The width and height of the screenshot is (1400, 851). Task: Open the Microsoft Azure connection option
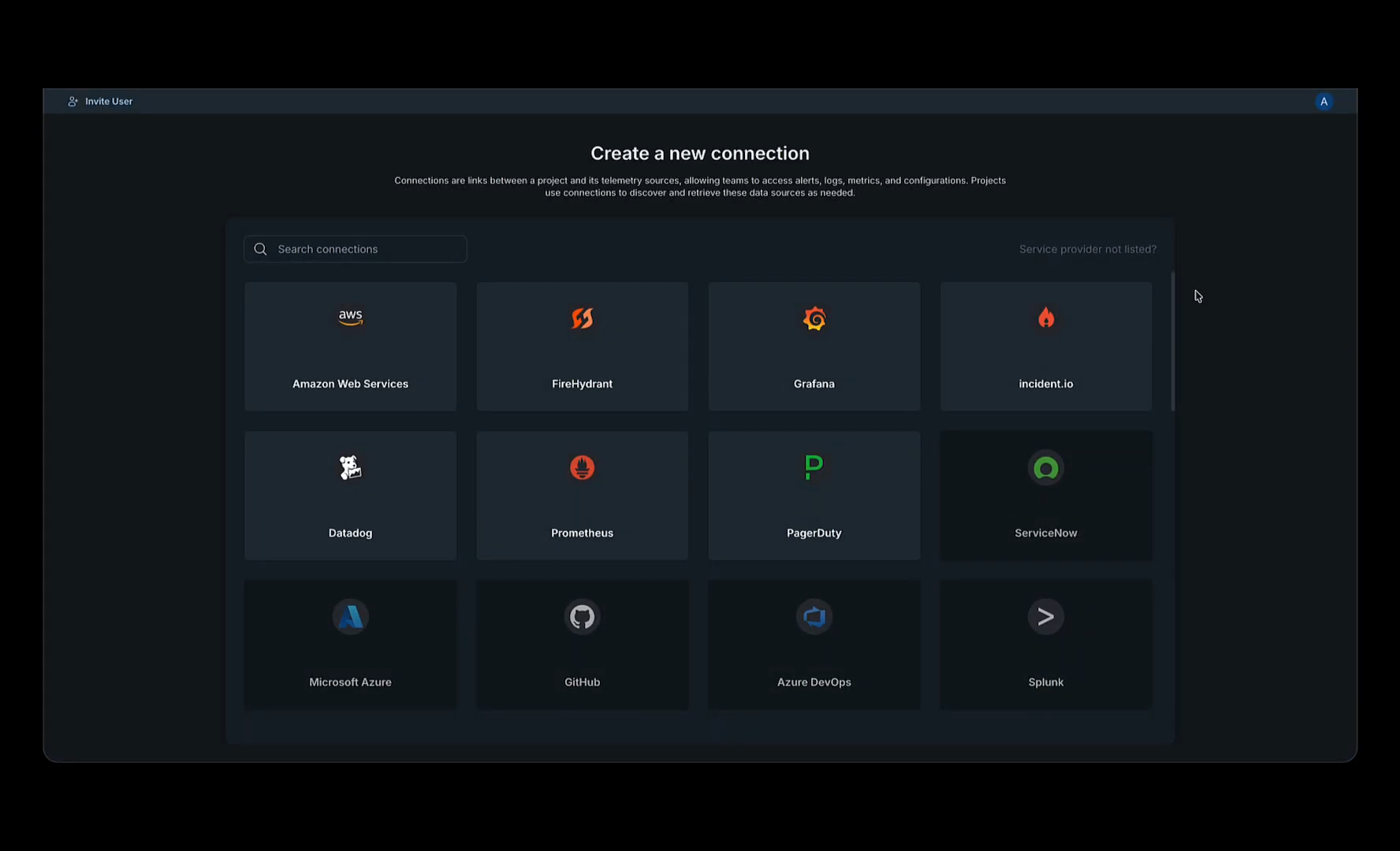click(350, 644)
